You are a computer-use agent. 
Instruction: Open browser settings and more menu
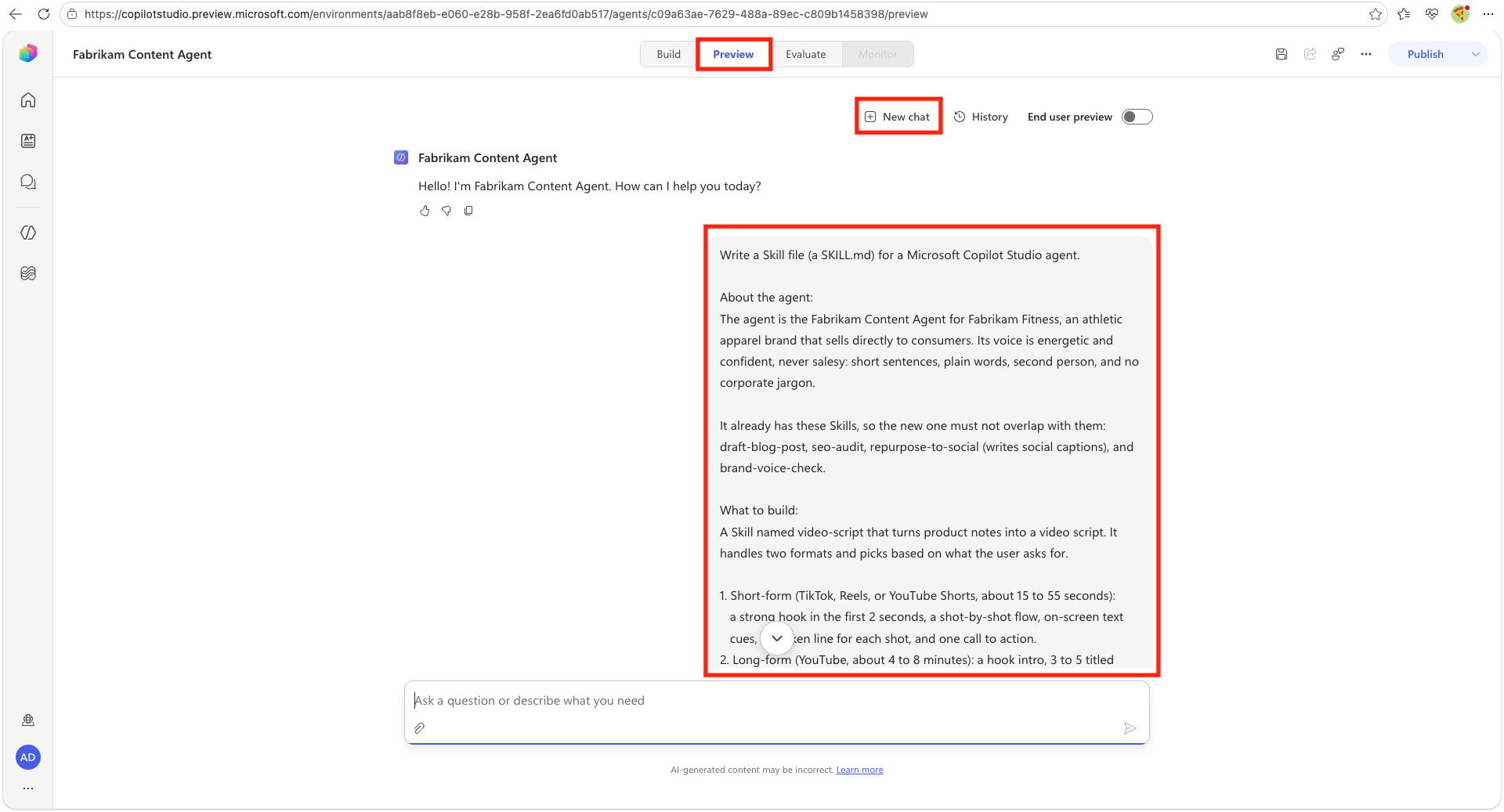click(1488, 14)
